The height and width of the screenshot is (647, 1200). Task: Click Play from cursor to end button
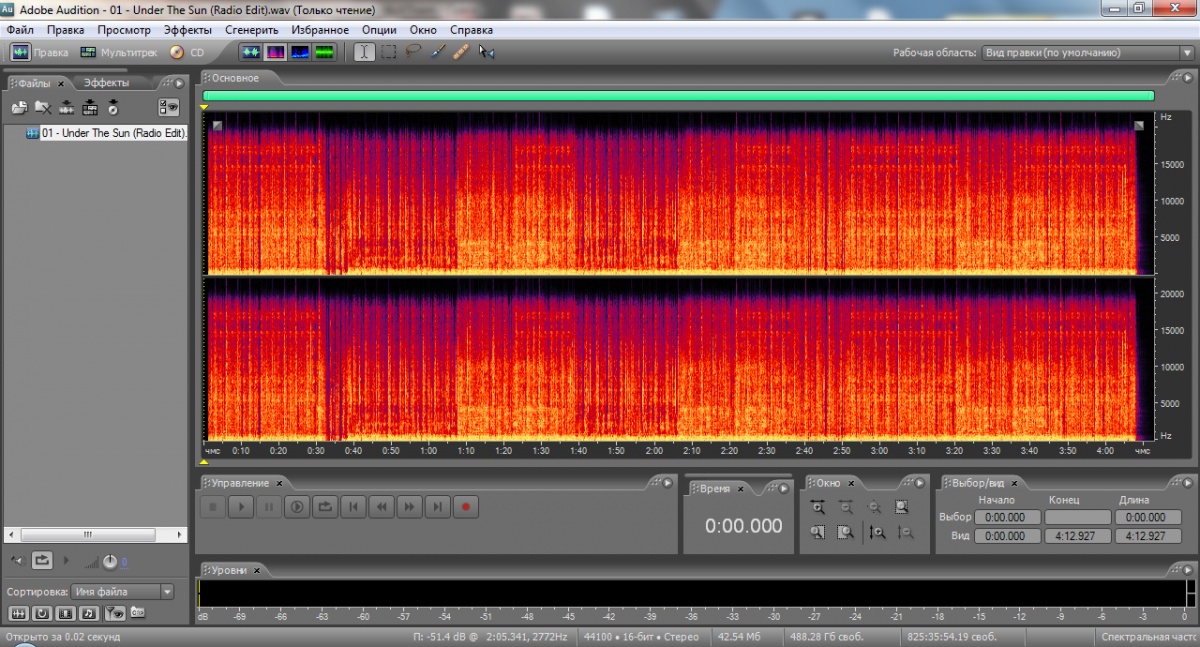(x=297, y=507)
